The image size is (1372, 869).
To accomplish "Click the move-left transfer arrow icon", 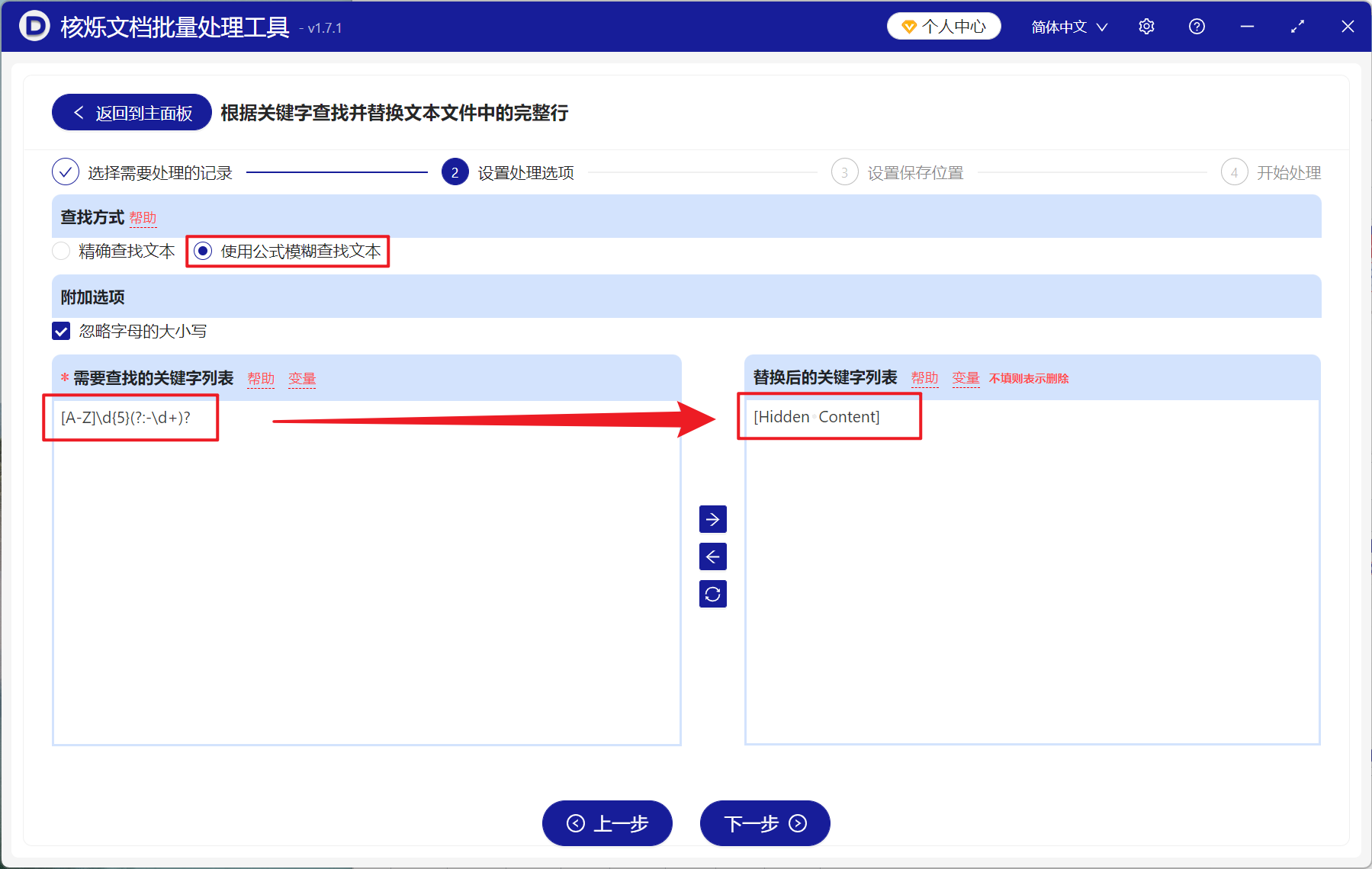I will coord(712,556).
